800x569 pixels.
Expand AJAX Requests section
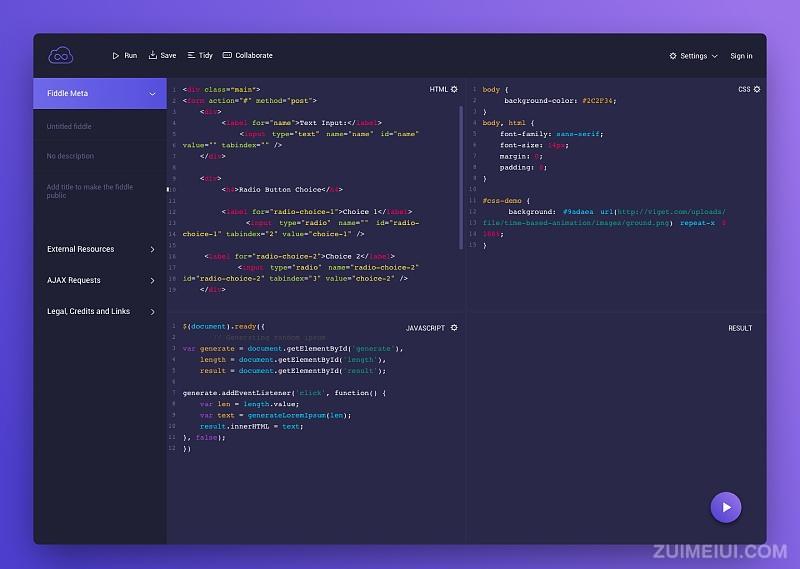coord(152,281)
